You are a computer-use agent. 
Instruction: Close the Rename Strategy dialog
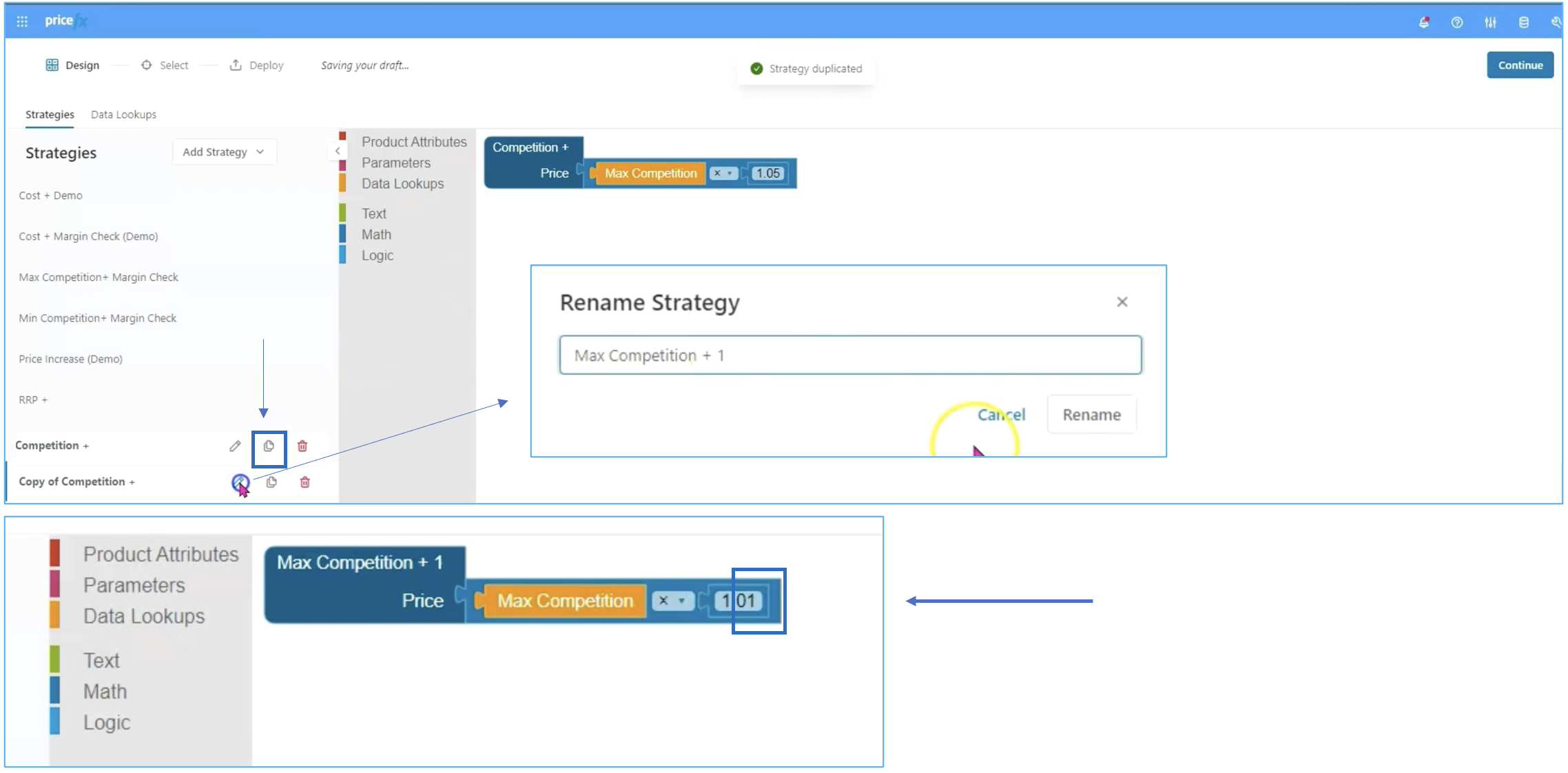point(1122,302)
